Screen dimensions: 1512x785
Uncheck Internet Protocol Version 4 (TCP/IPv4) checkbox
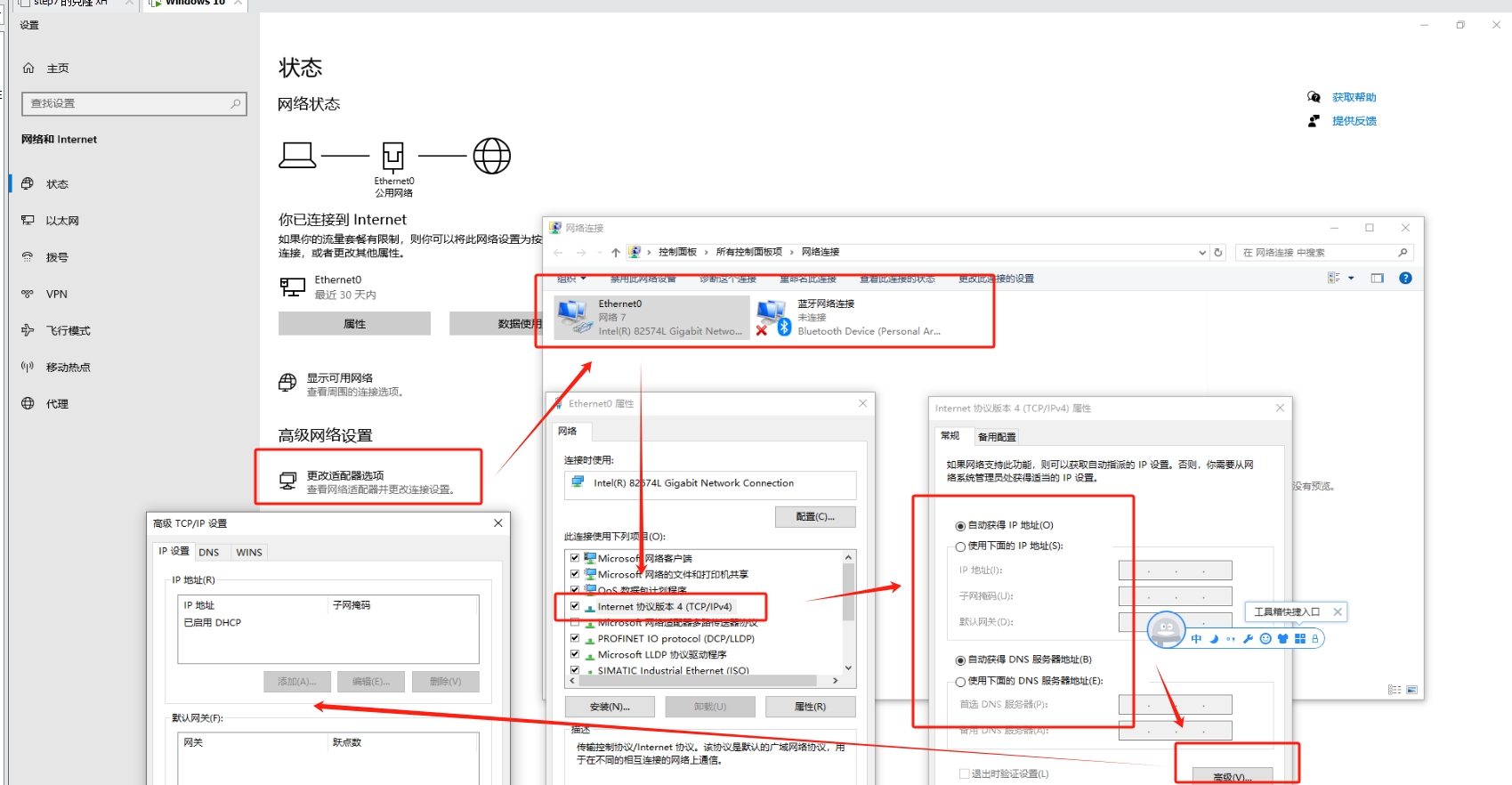point(575,606)
